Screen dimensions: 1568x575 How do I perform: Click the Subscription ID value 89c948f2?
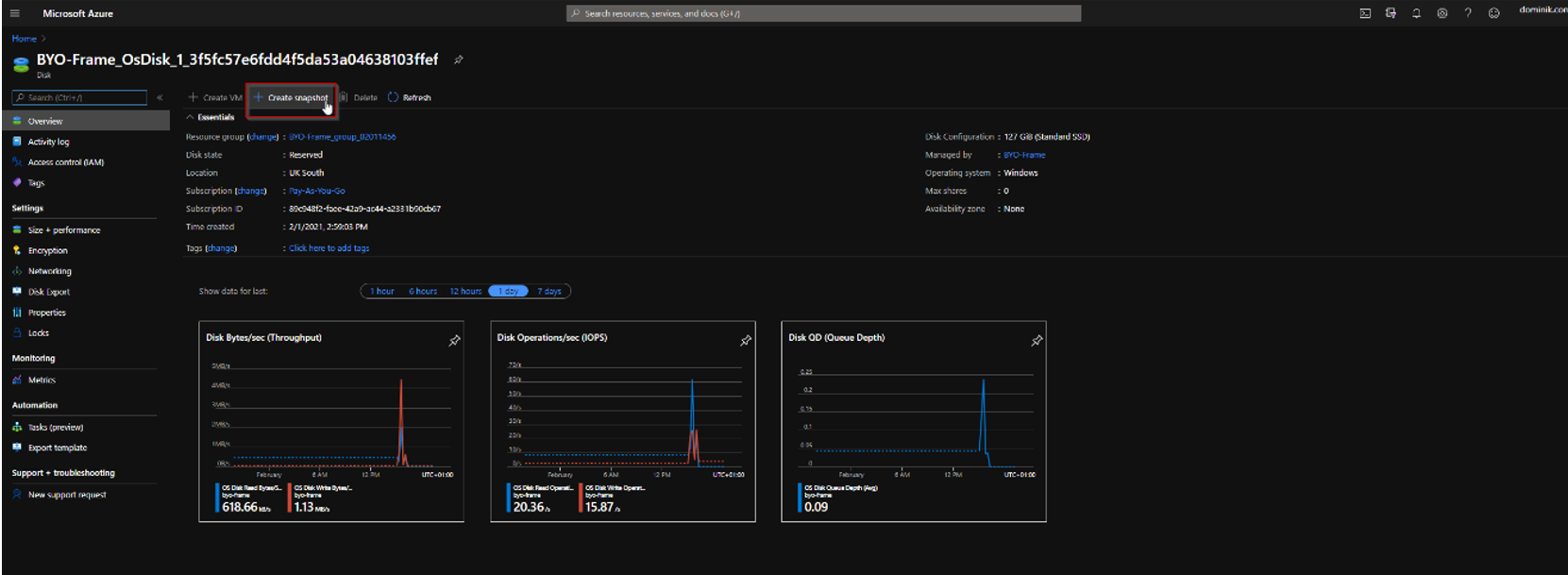[364, 209]
